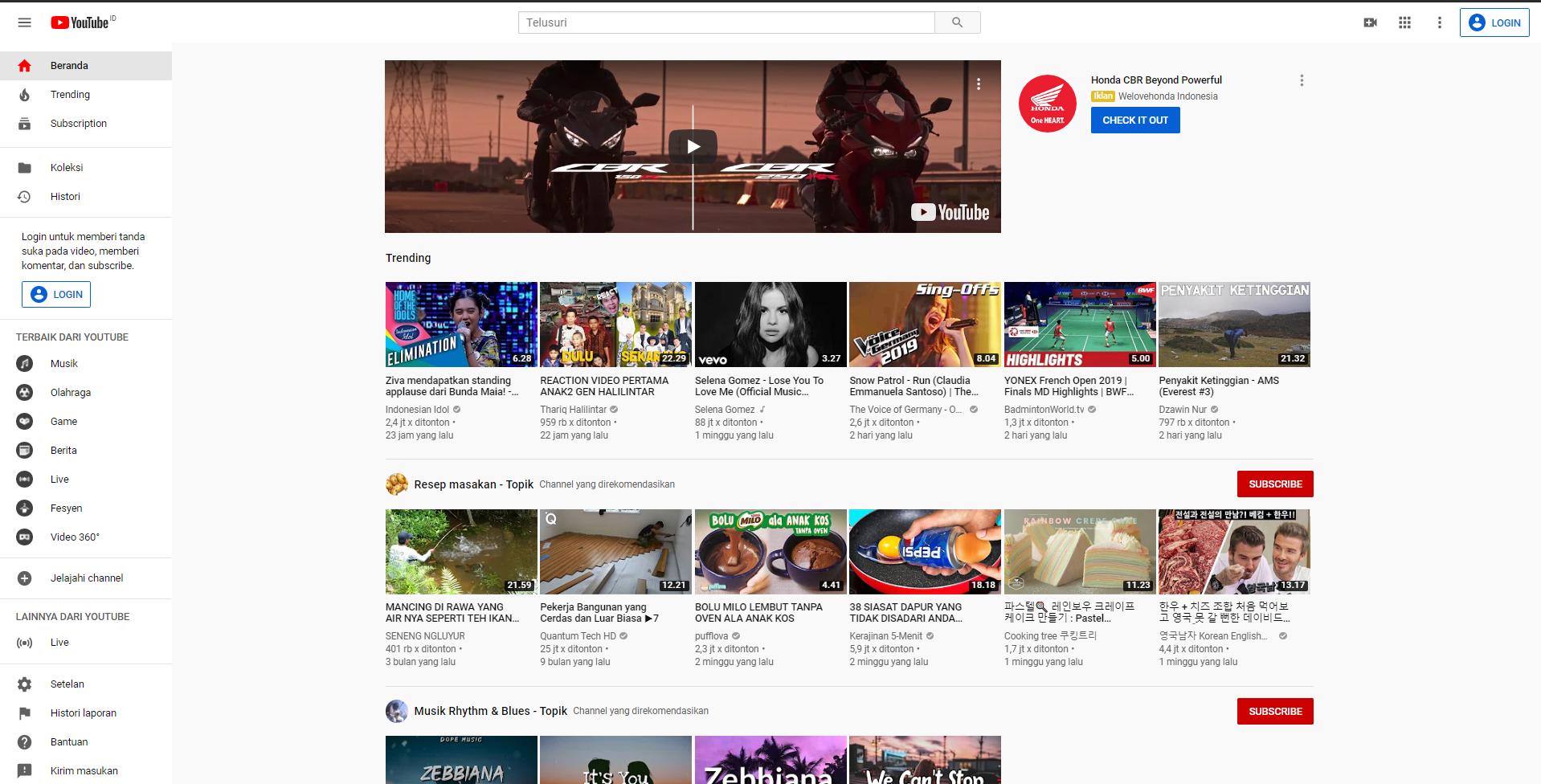Open settings three-dot menu in header
The height and width of the screenshot is (784, 1541).
coord(1439,22)
